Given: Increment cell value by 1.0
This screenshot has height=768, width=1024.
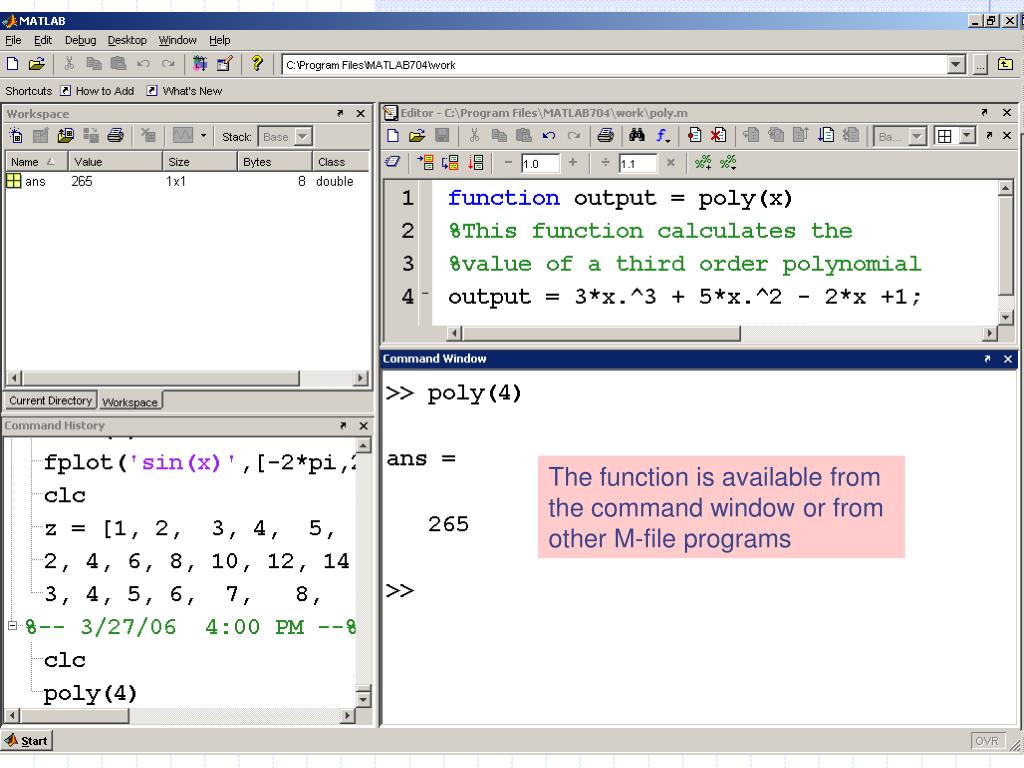Looking at the screenshot, I should point(573,163).
